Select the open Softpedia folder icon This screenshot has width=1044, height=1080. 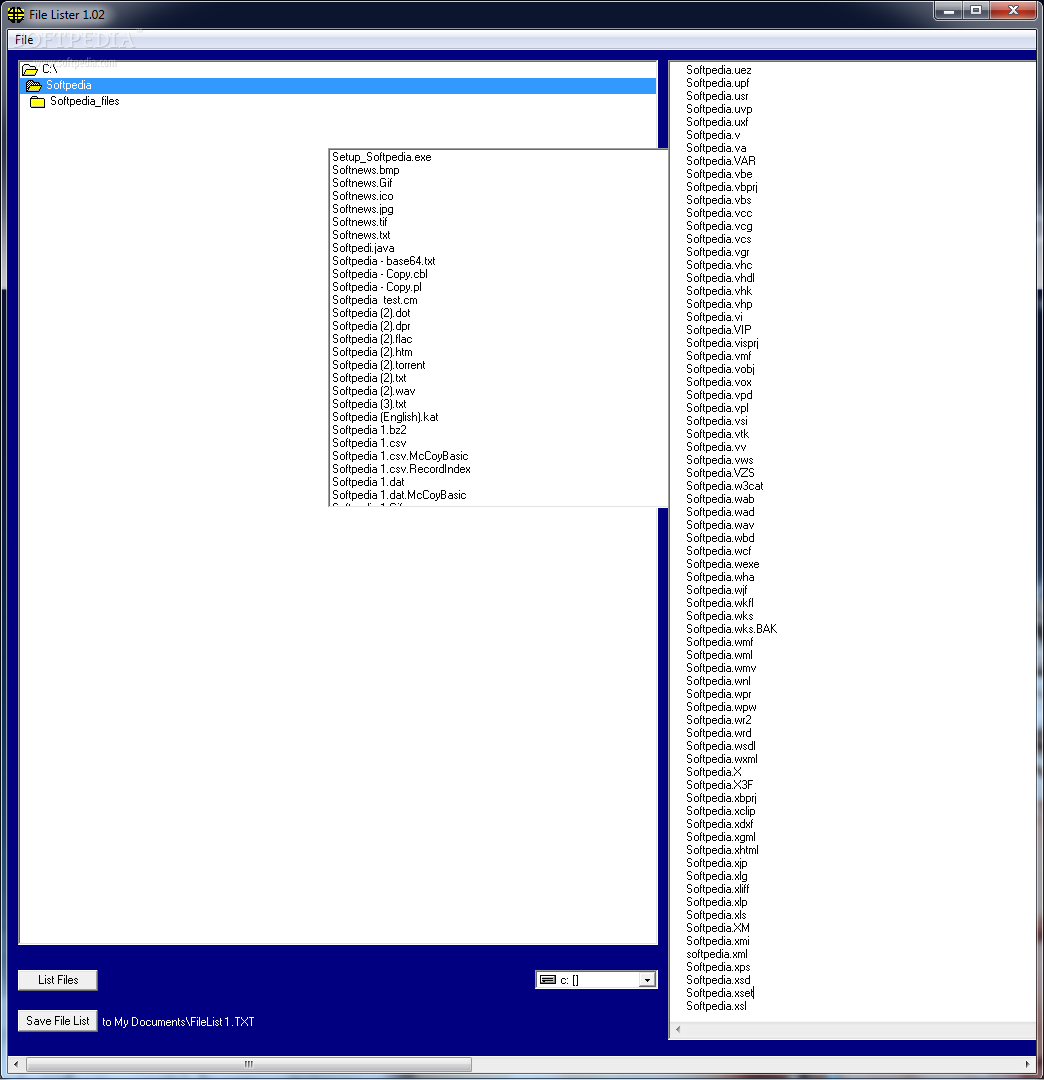[34, 85]
